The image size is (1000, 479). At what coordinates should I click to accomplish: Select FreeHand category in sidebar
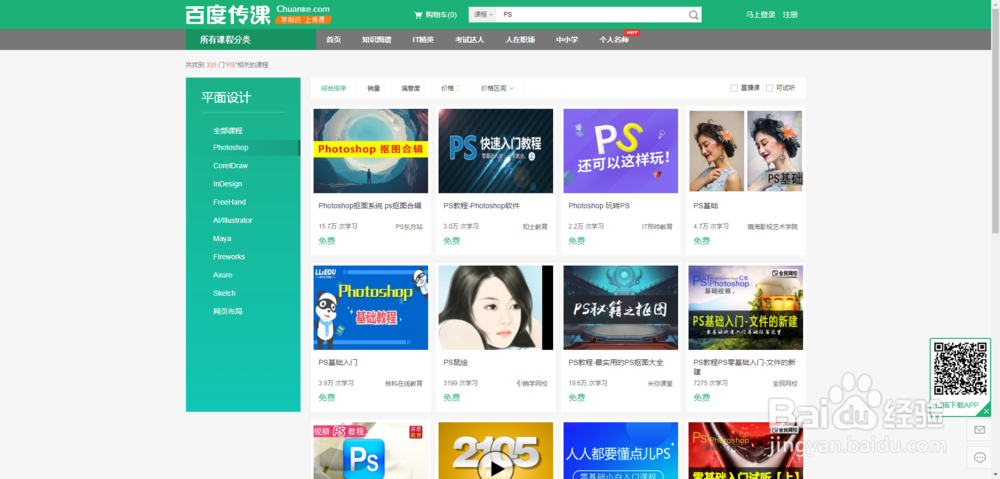[230, 202]
